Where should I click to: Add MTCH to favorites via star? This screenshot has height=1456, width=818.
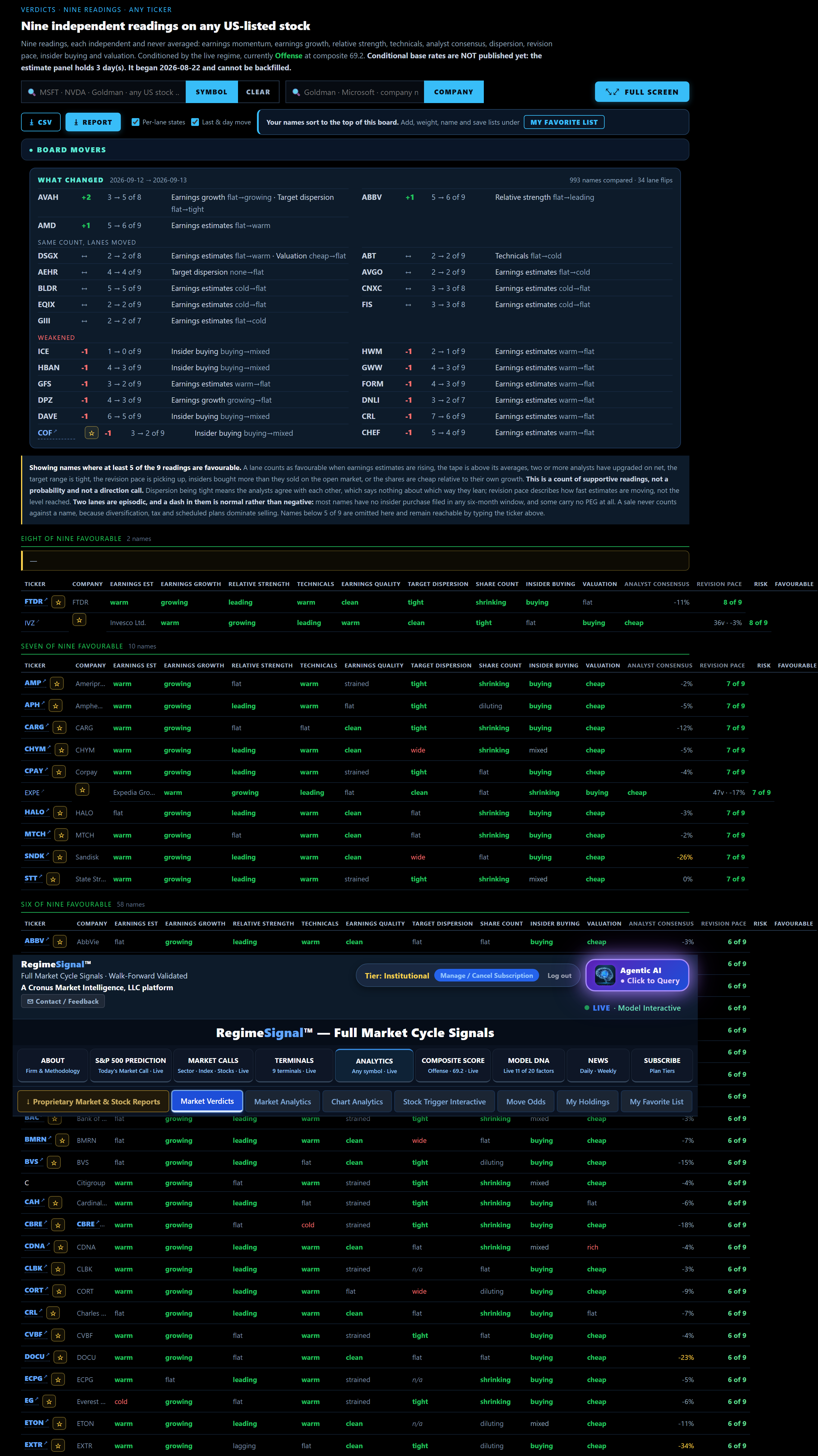[x=61, y=835]
